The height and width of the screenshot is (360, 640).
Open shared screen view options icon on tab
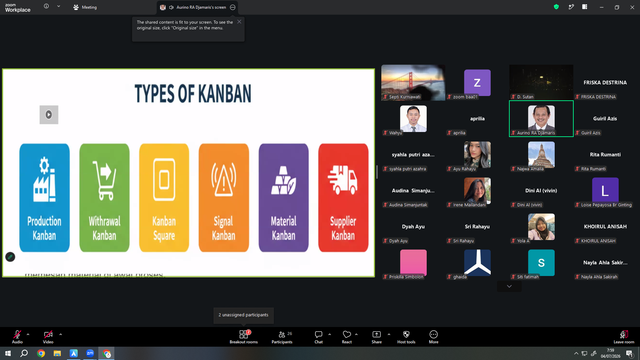tap(233, 7)
